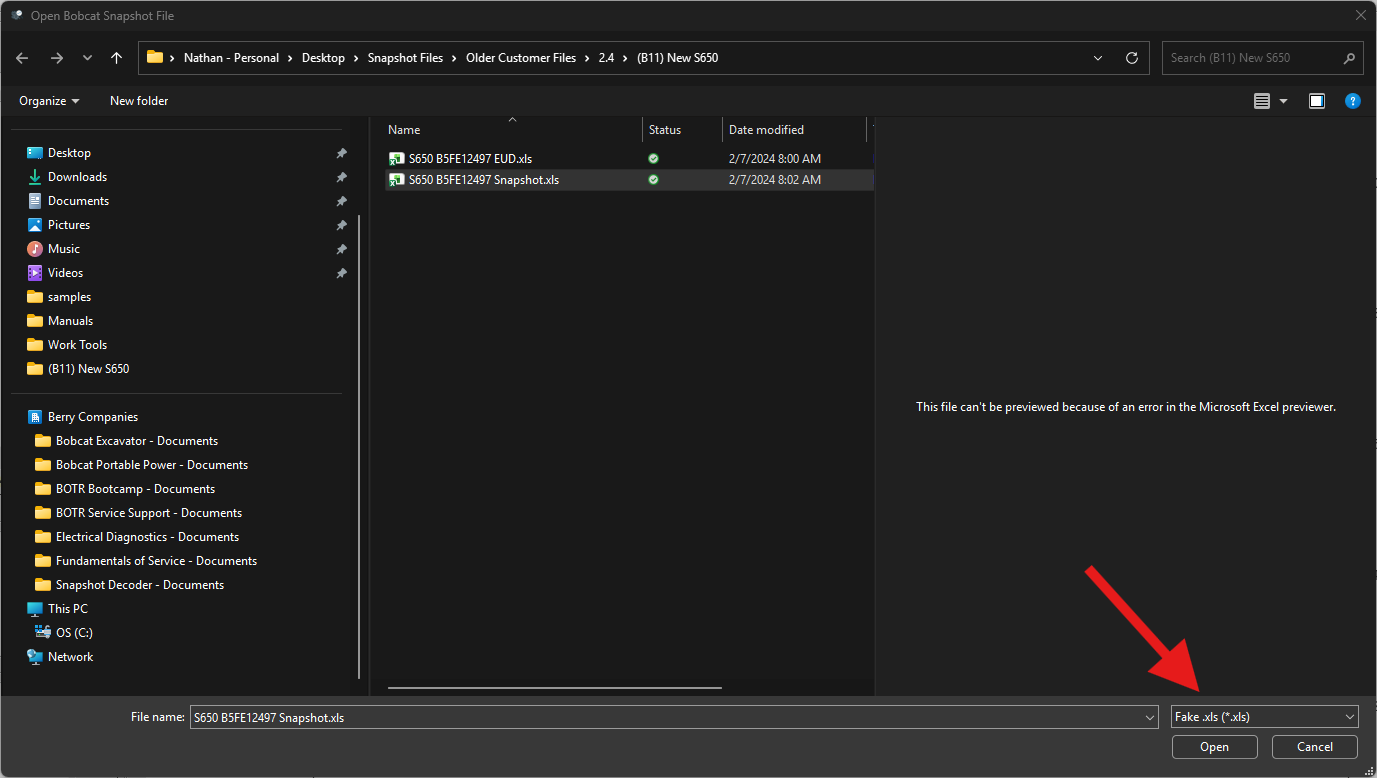
Task: Click the pin icon beside Downloads
Action: click(x=341, y=177)
